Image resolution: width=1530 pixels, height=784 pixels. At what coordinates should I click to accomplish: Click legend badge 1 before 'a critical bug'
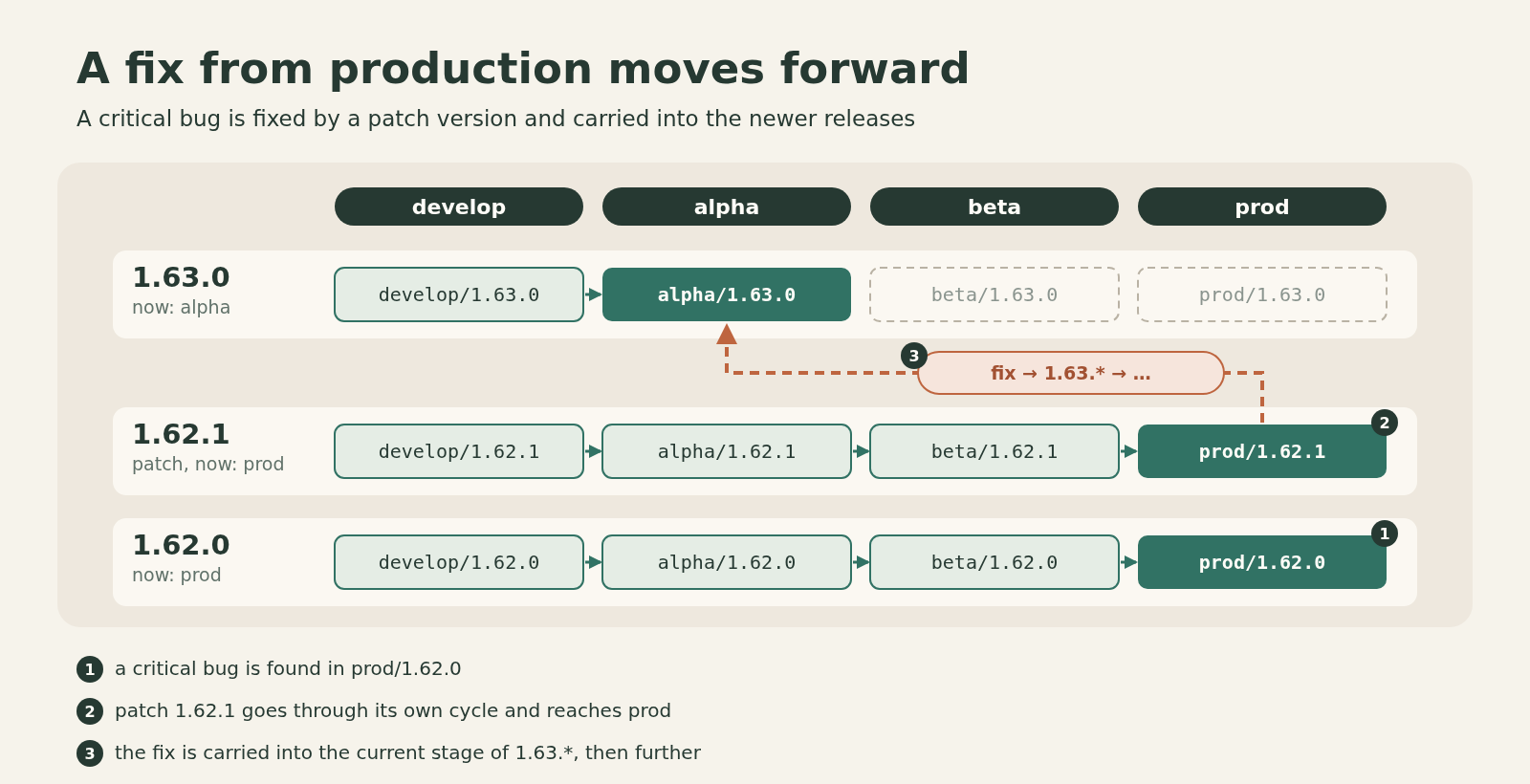point(90,669)
